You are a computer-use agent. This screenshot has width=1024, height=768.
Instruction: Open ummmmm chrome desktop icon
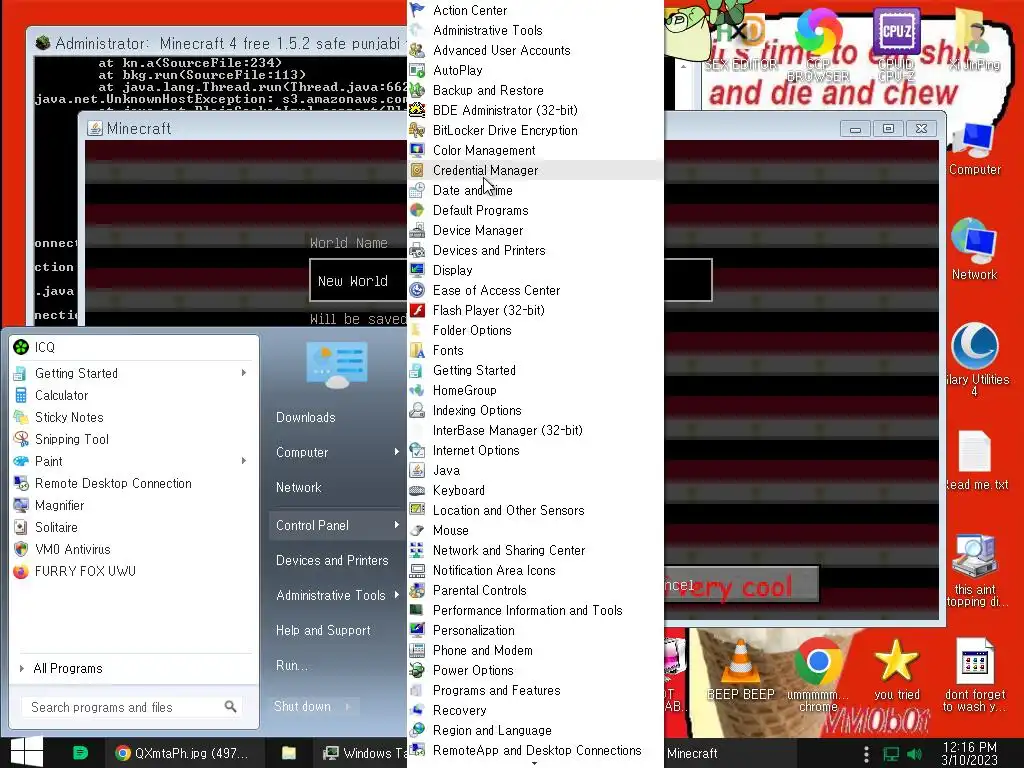pyautogui.click(x=818, y=675)
